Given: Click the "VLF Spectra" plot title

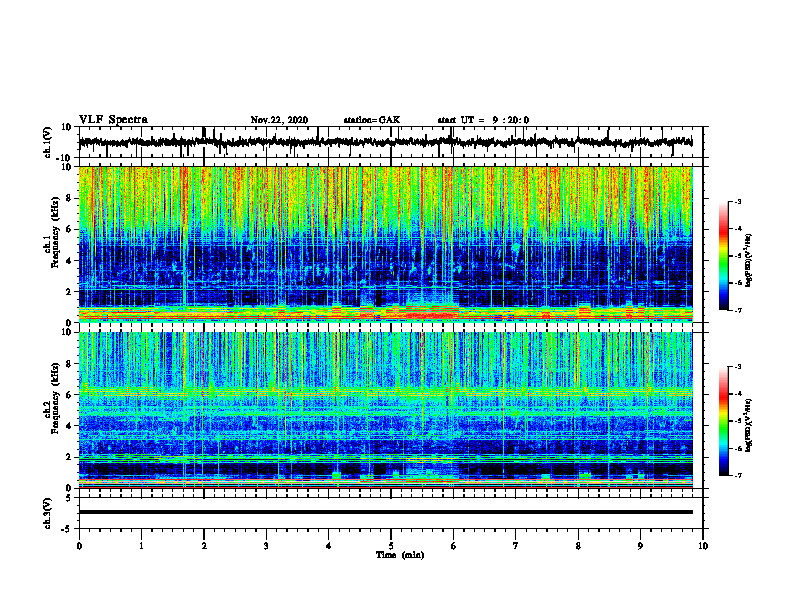Looking at the screenshot, I should [x=113, y=120].
